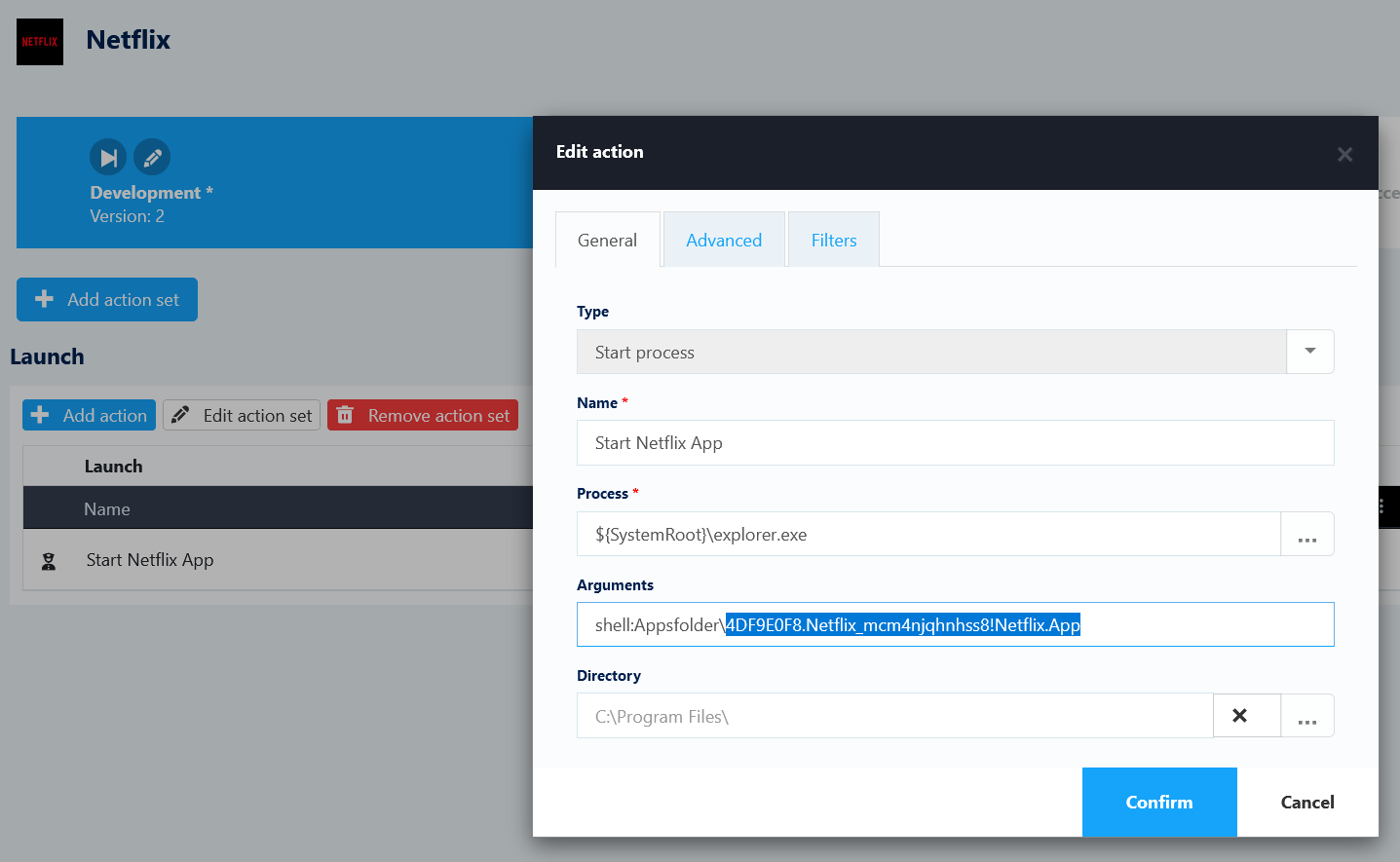Click the Netflix app logo thumbnail
Viewport: 1400px width, 862px height.
click(x=40, y=42)
